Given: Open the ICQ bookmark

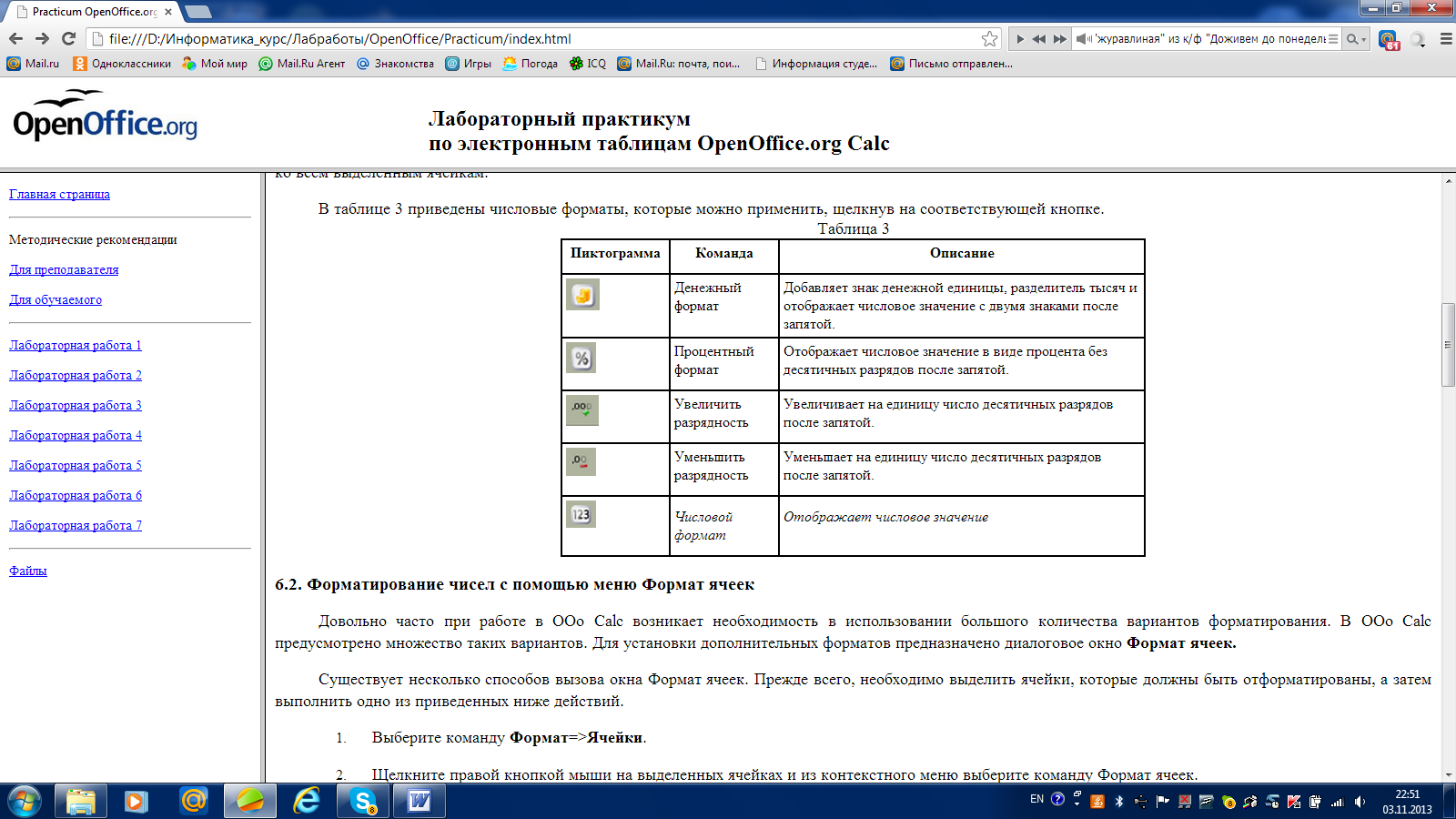Looking at the screenshot, I should pos(587,64).
